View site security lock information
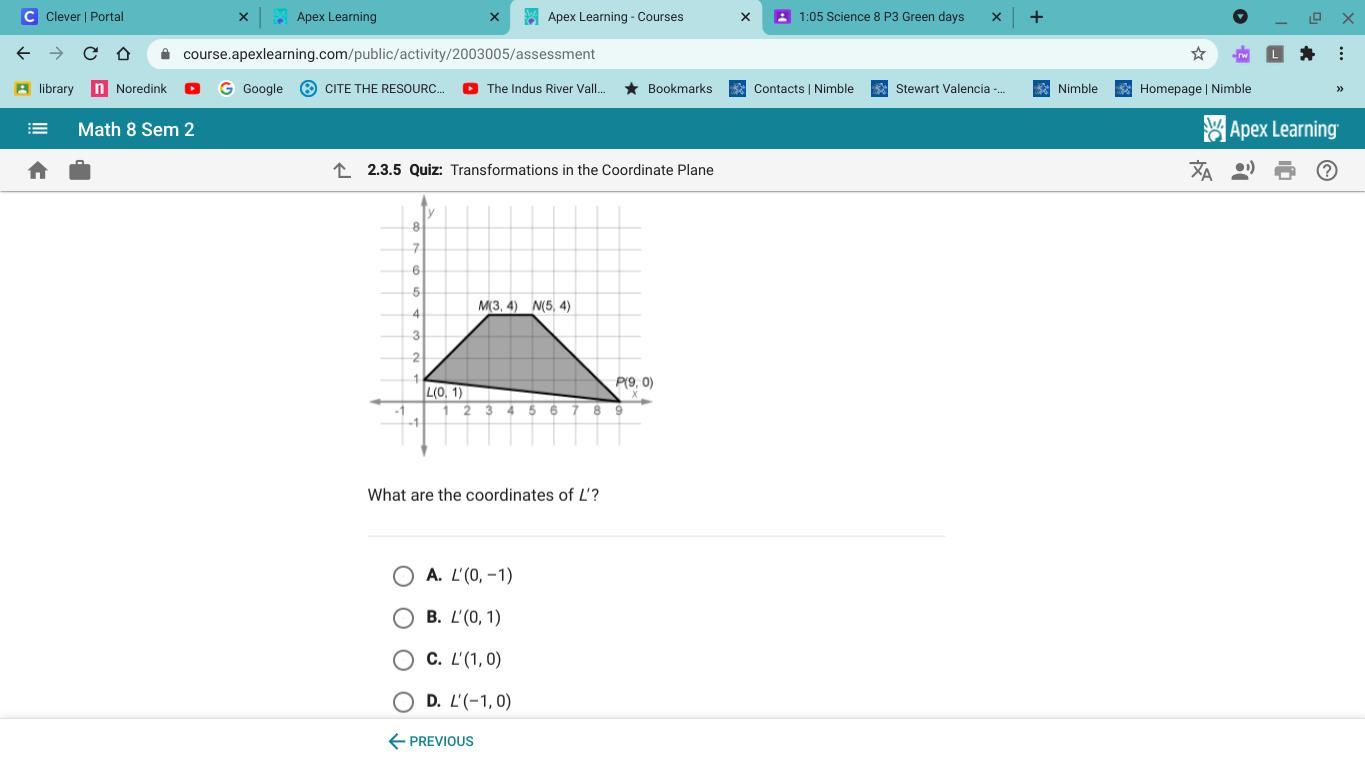This screenshot has height=768, width=1365. [166, 54]
